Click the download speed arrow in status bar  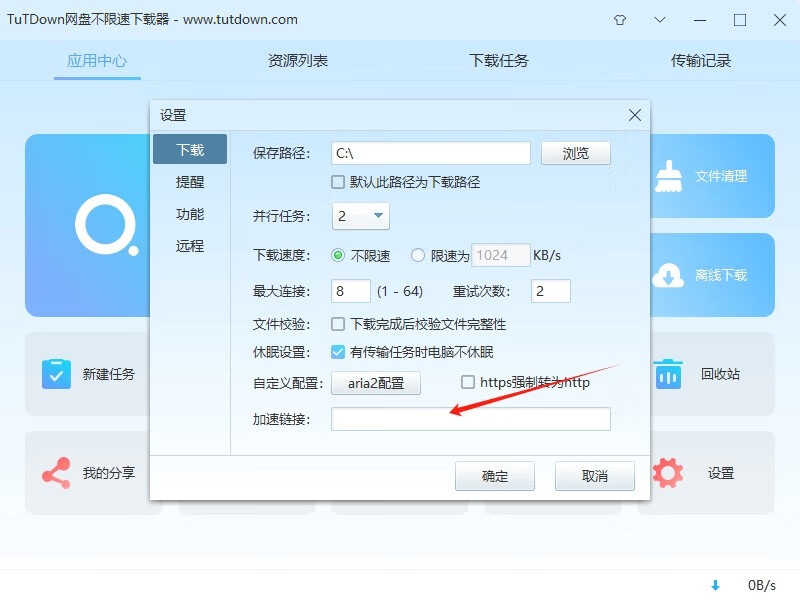click(x=715, y=585)
